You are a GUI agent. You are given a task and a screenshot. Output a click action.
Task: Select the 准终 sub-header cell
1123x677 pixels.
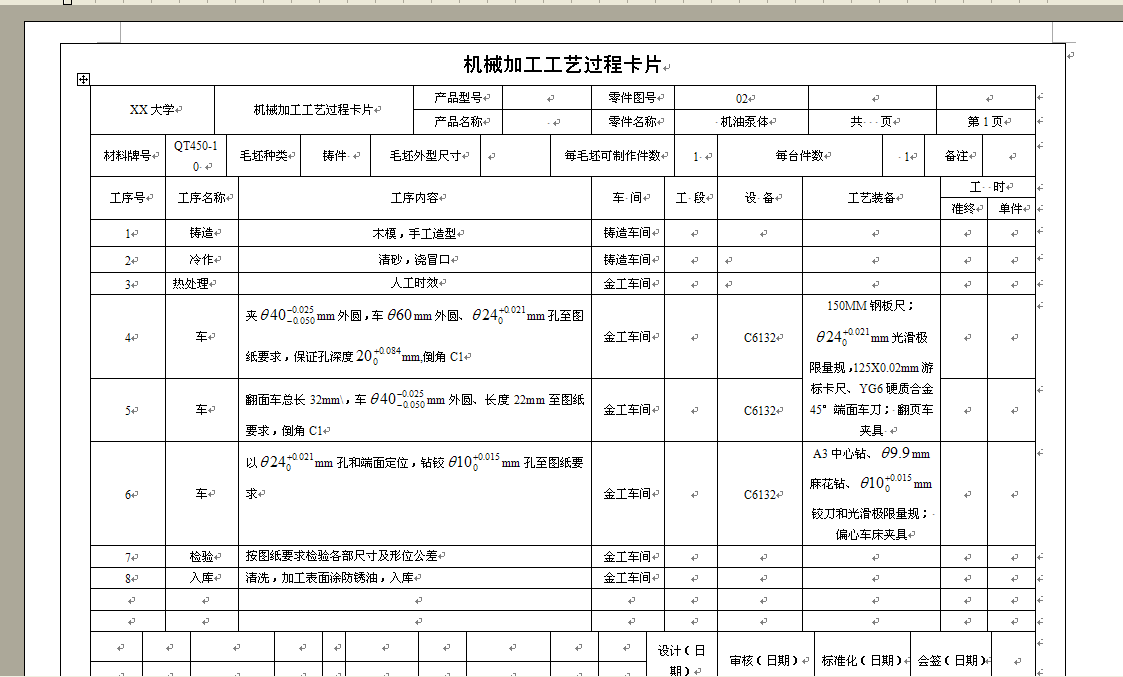point(964,208)
